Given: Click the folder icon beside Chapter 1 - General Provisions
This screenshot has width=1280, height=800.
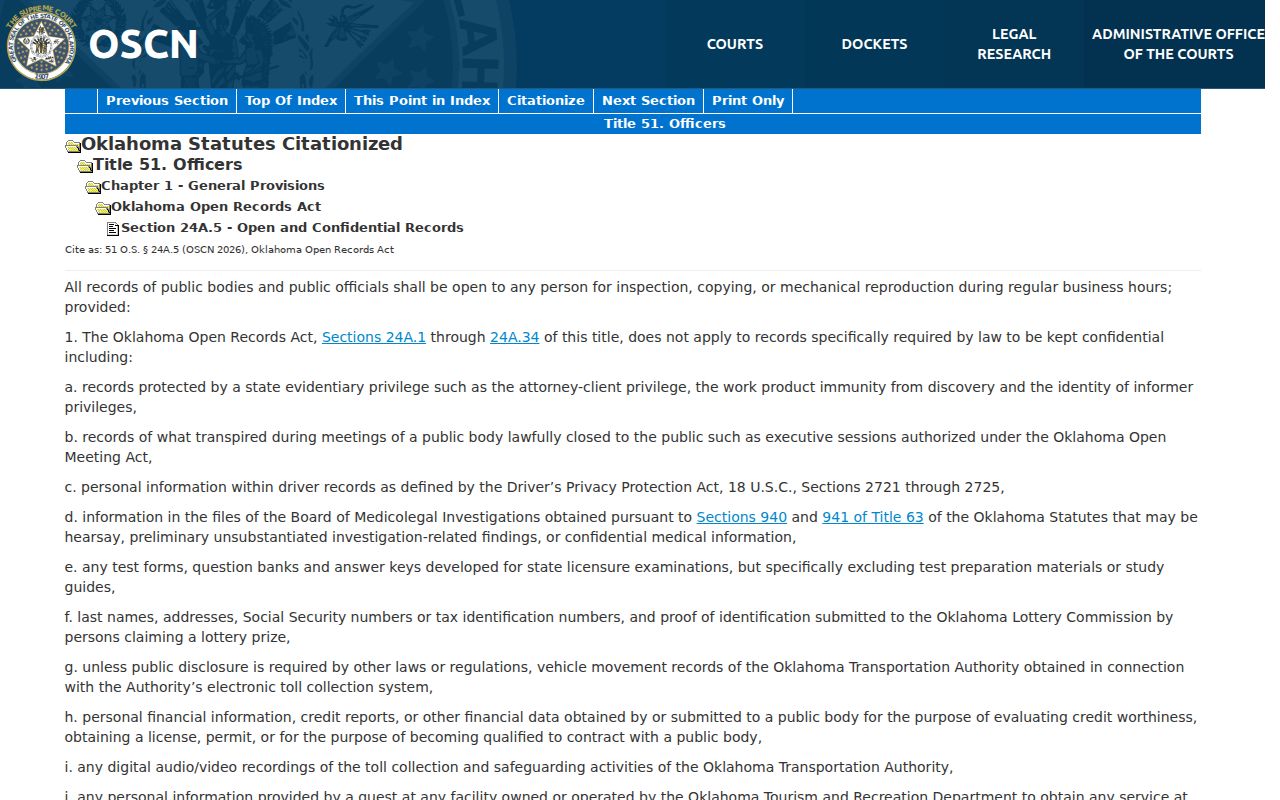Looking at the screenshot, I should (x=93, y=187).
